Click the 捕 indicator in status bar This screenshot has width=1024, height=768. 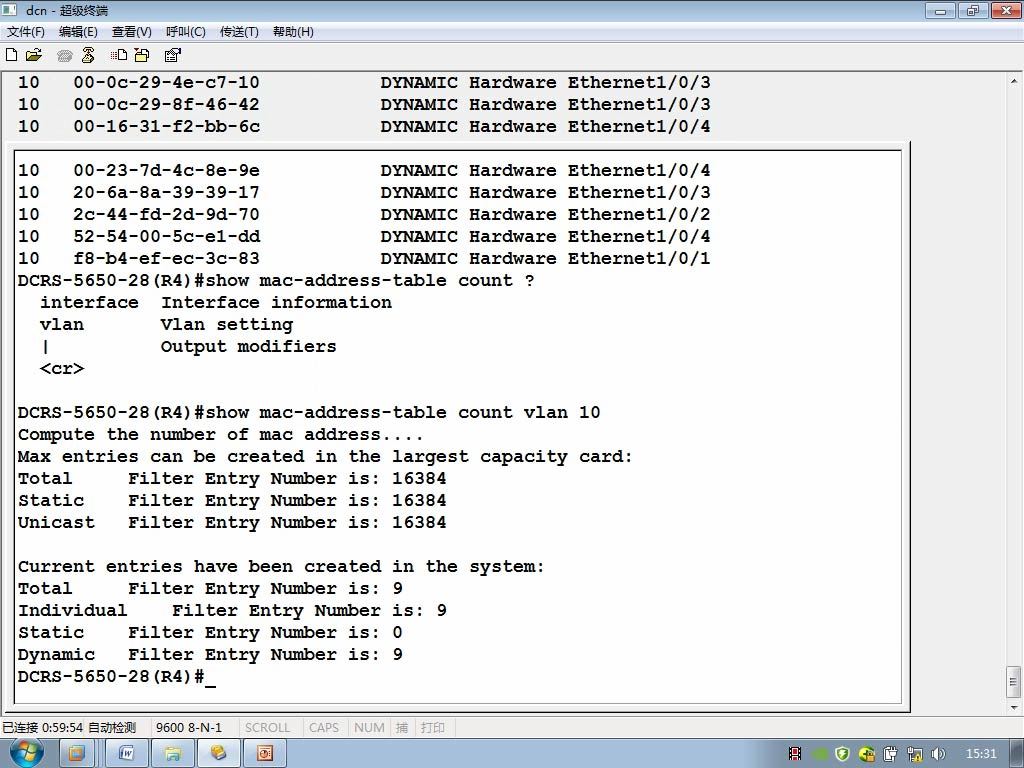pyautogui.click(x=402, y=727)
